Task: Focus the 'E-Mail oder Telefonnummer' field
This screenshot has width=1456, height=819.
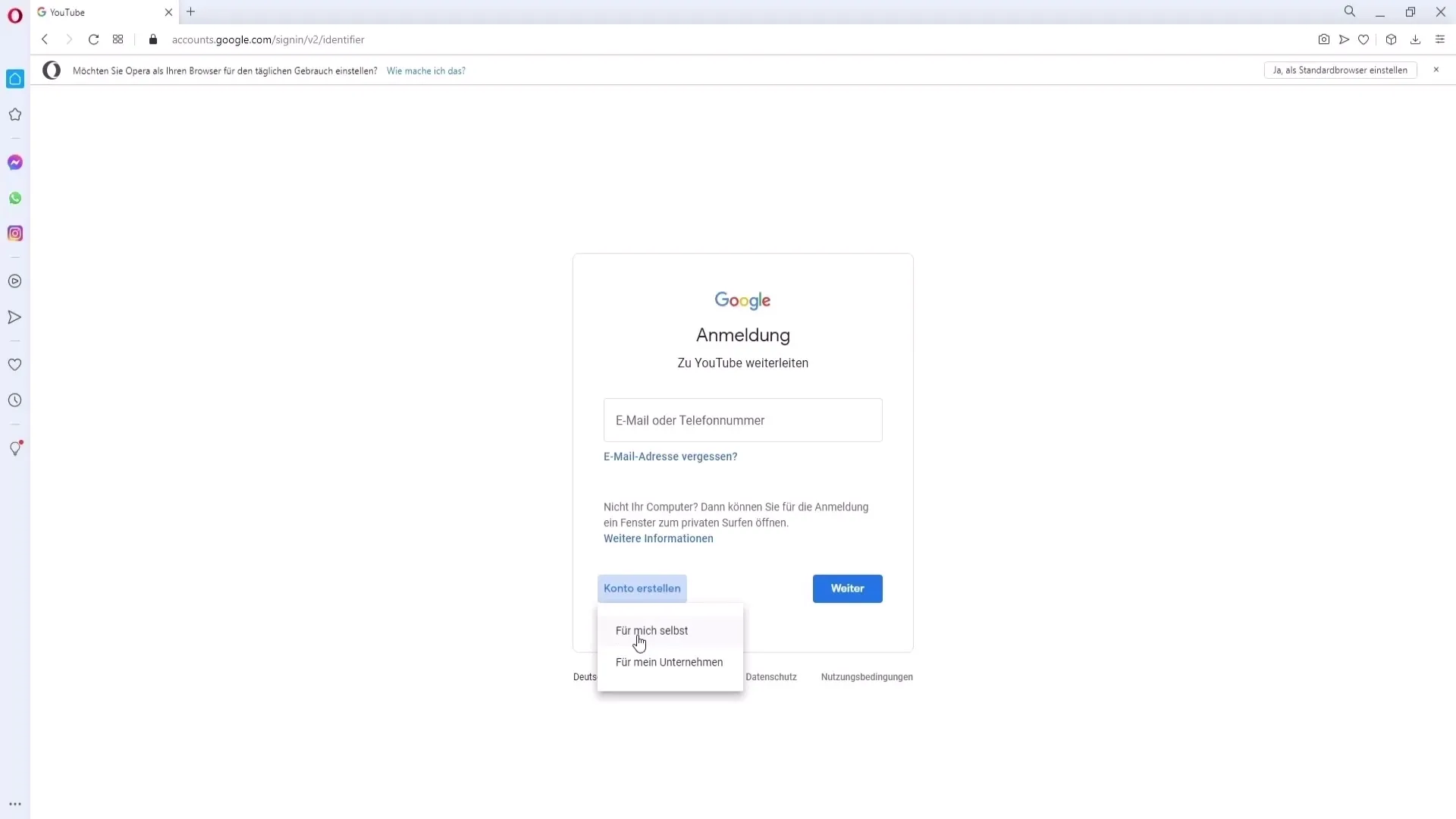Action: pyautogui.click(x=743, y=420)
